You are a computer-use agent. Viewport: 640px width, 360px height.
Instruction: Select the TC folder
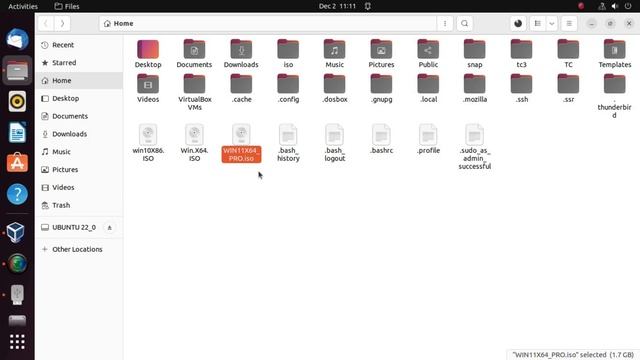coord(568,50)
